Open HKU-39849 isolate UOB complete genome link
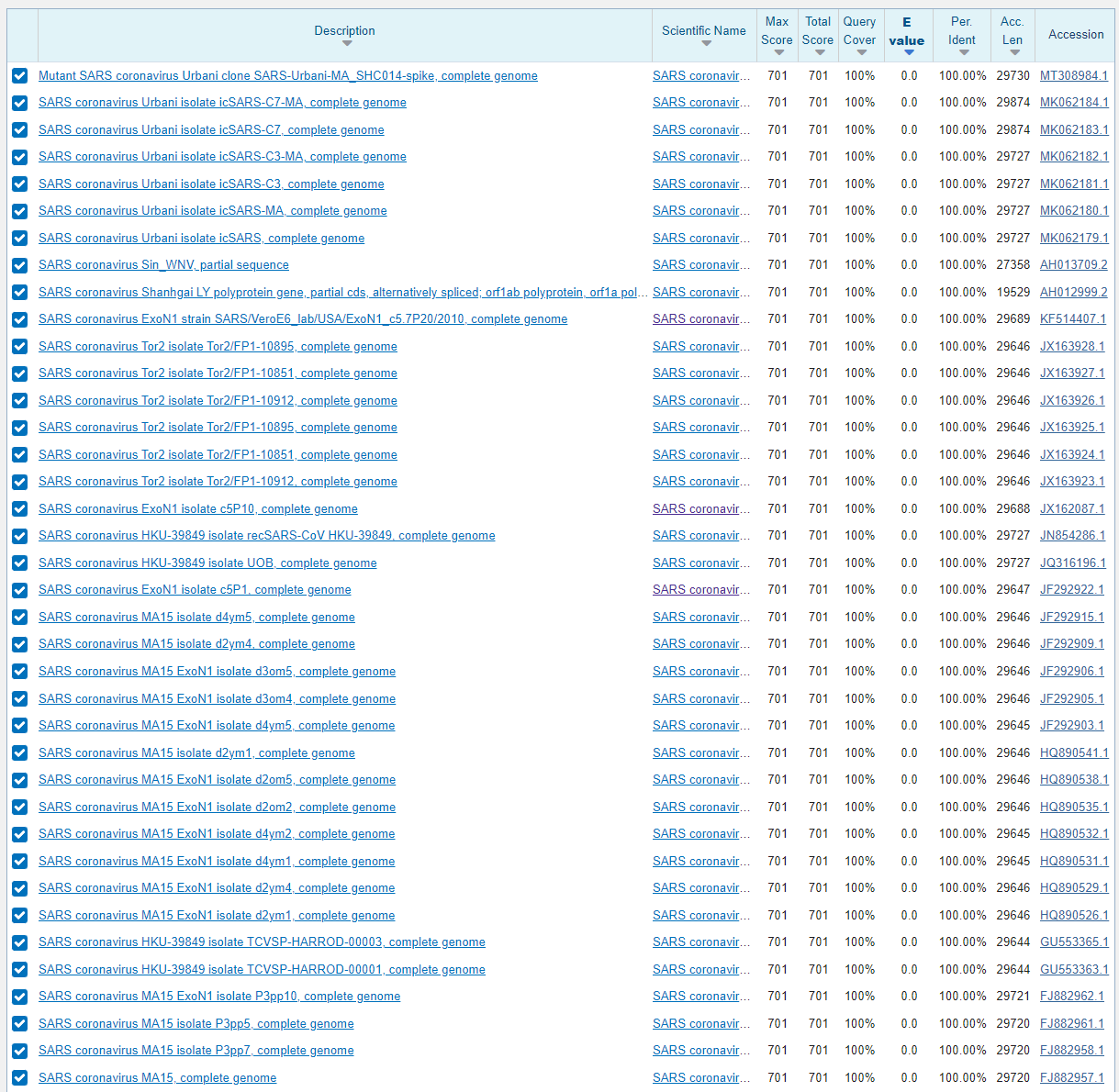The image size is (1119, 1092). click(x=207, y=563)
